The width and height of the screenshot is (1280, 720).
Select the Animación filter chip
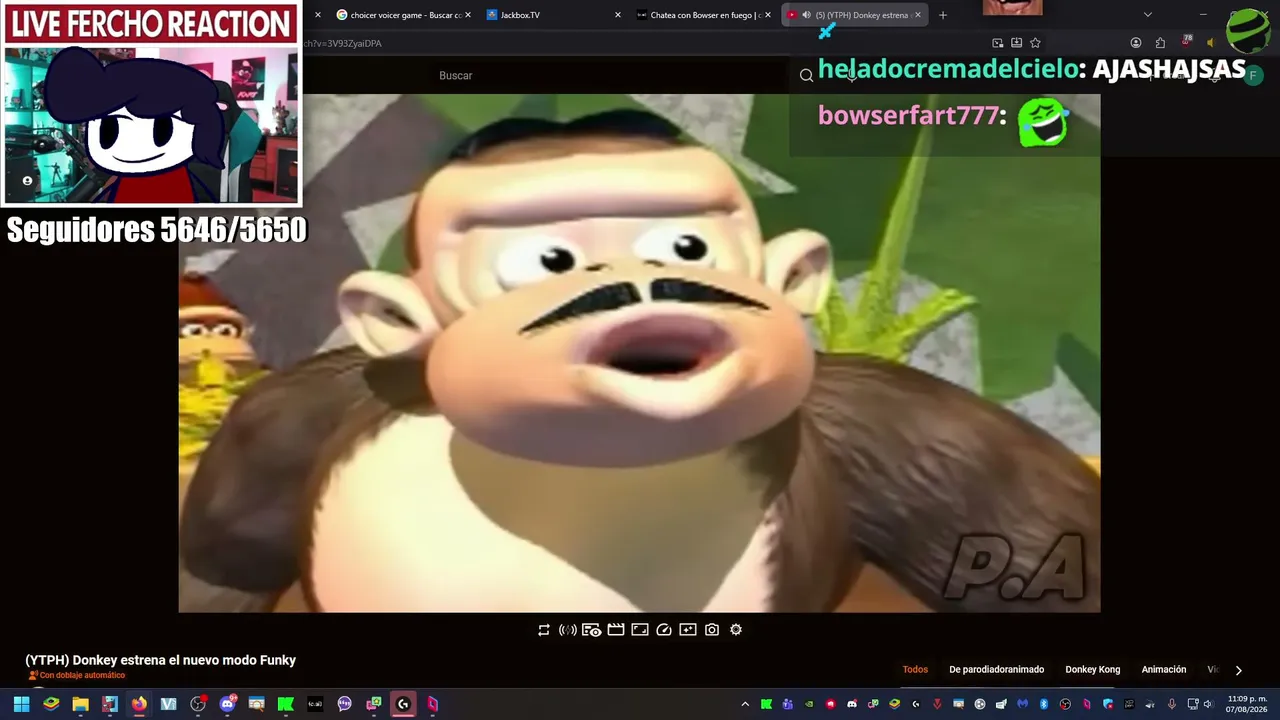(1164, 670)
